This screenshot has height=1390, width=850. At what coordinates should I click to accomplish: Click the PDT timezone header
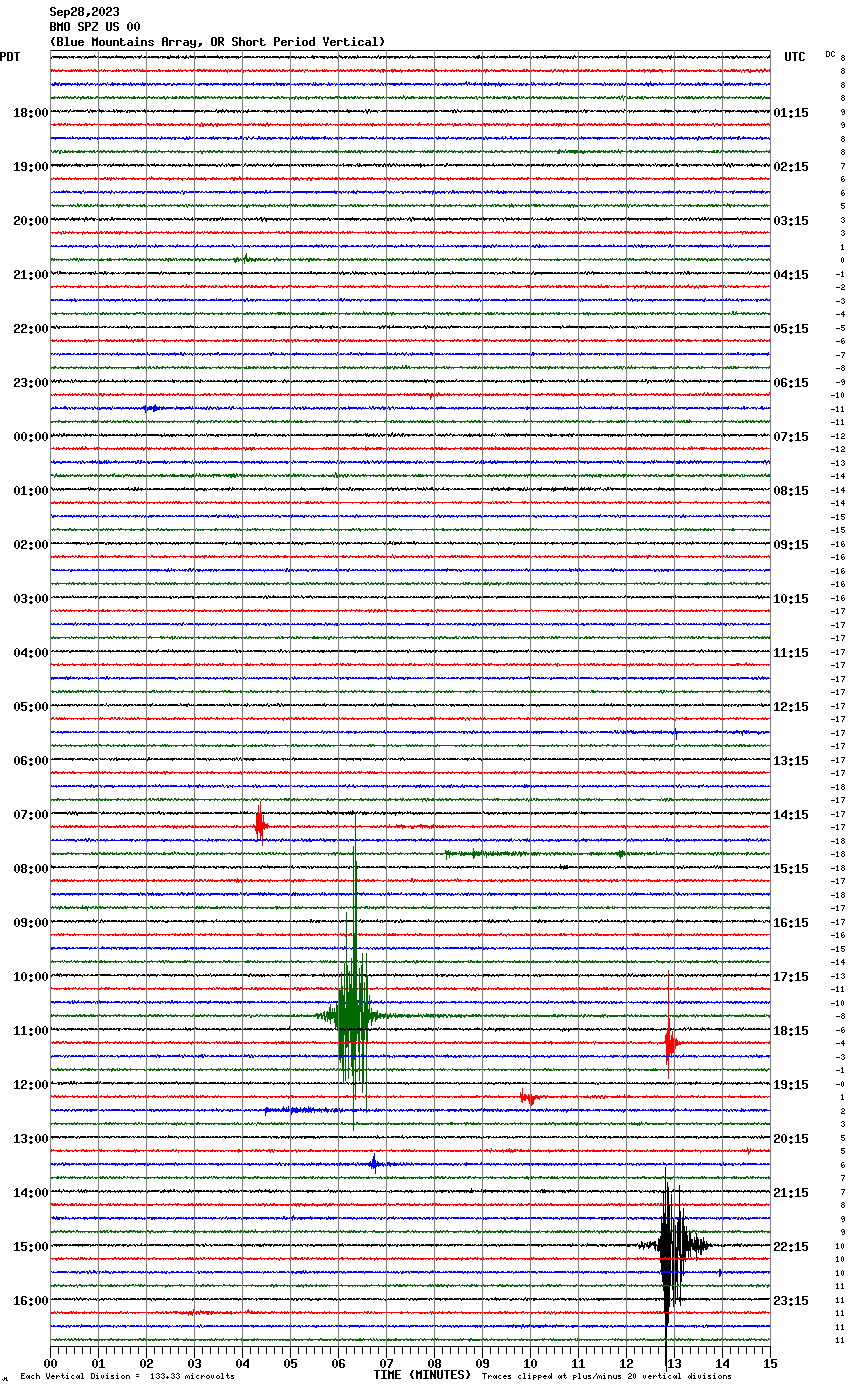(10, 57)
